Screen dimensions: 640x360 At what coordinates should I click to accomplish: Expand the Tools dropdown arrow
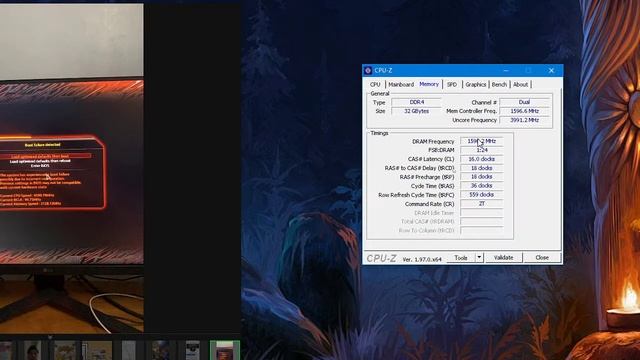(x=479, y=258)
